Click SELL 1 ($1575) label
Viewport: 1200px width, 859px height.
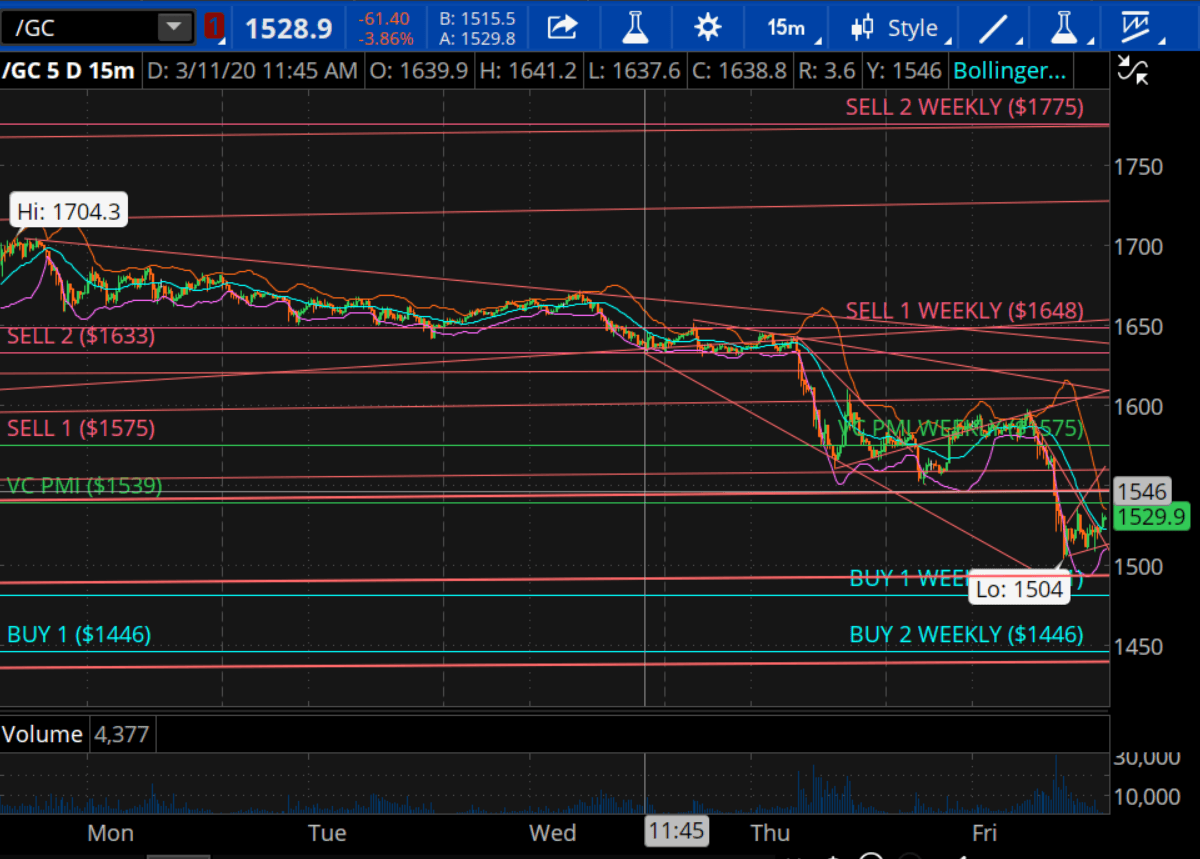(81, 428)
